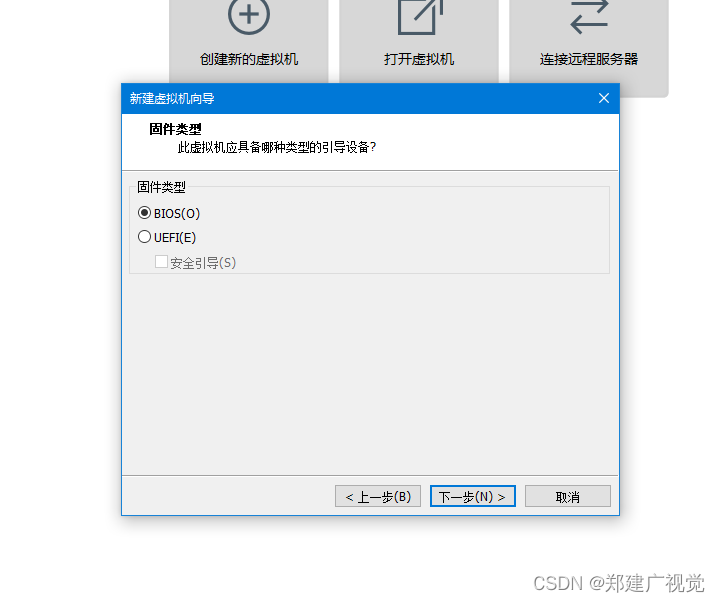Click the boot device question text
720x602 pixels.
click(x=277, y=147)
